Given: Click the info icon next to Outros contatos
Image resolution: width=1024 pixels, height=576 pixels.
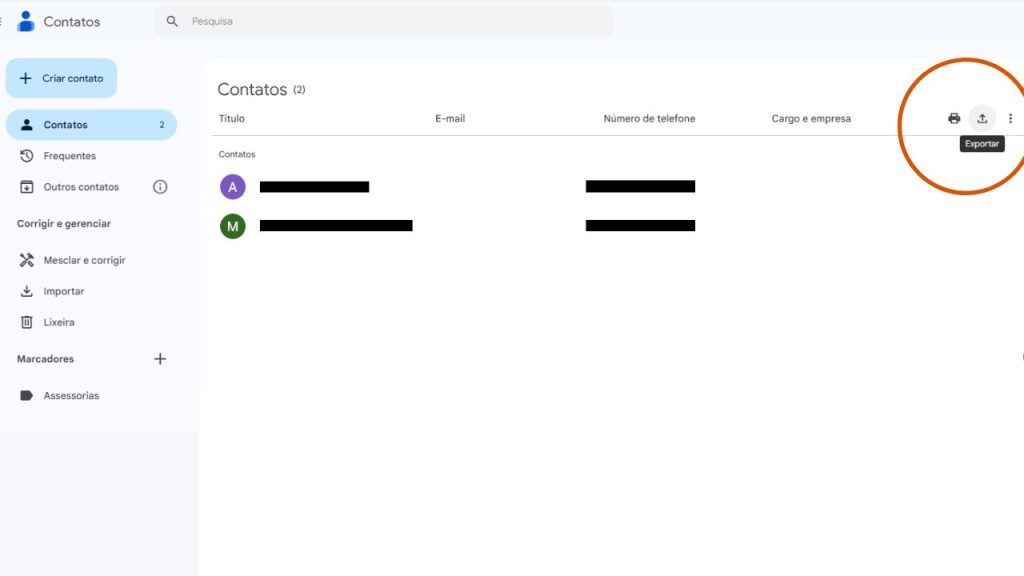Looking at the screenshot, I should point(160,187).
